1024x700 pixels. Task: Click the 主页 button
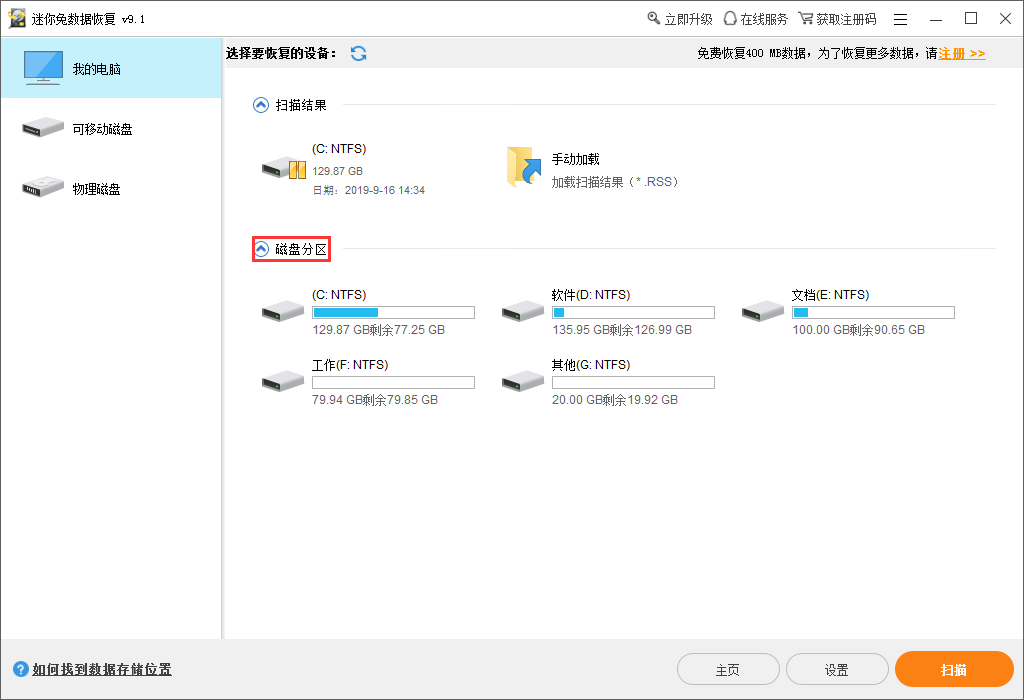[728, 669]
